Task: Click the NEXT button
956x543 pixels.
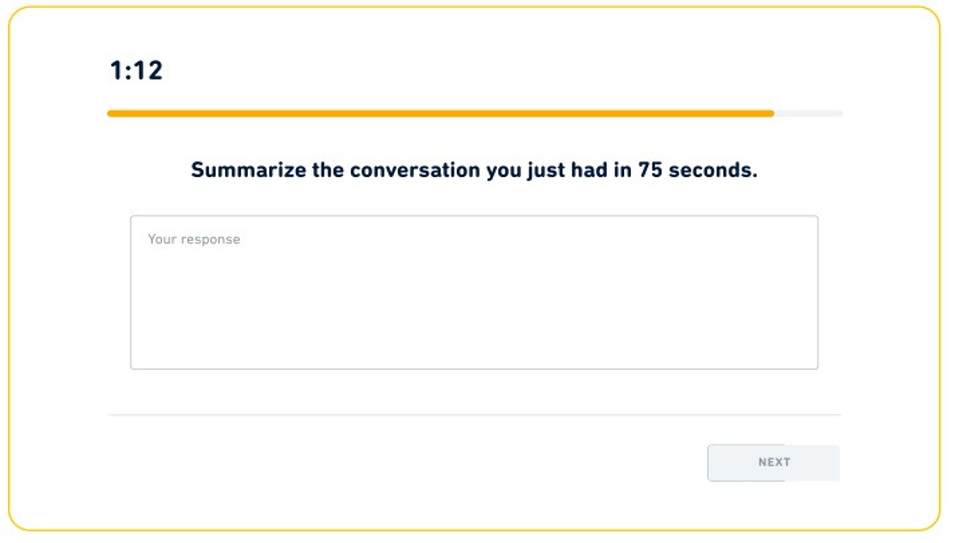Action: [x=773, y=463]
